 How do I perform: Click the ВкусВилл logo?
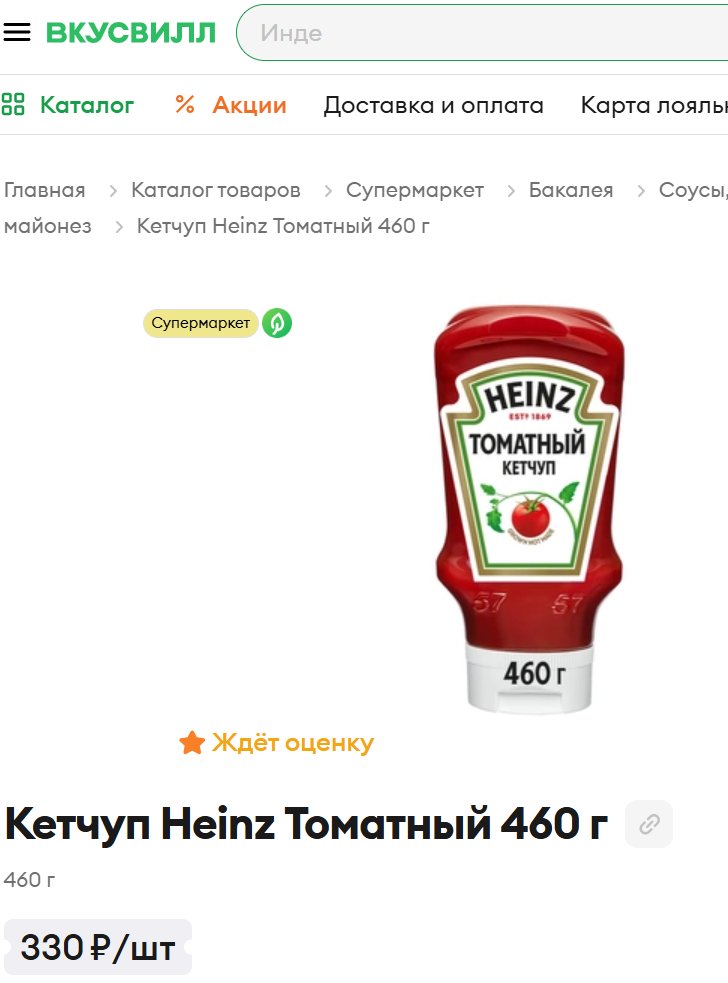click(x=130, y=33)
